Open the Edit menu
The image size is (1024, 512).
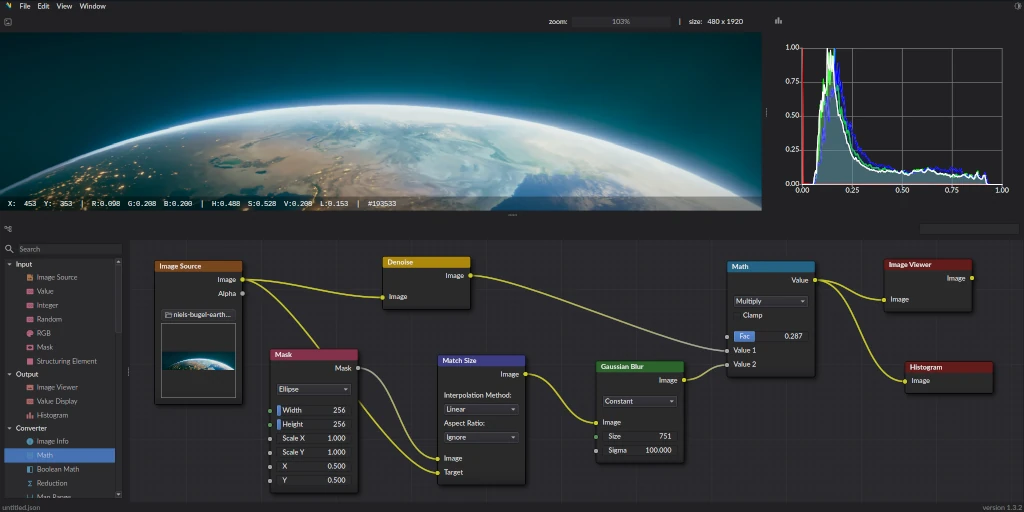[x=43, y=6]
